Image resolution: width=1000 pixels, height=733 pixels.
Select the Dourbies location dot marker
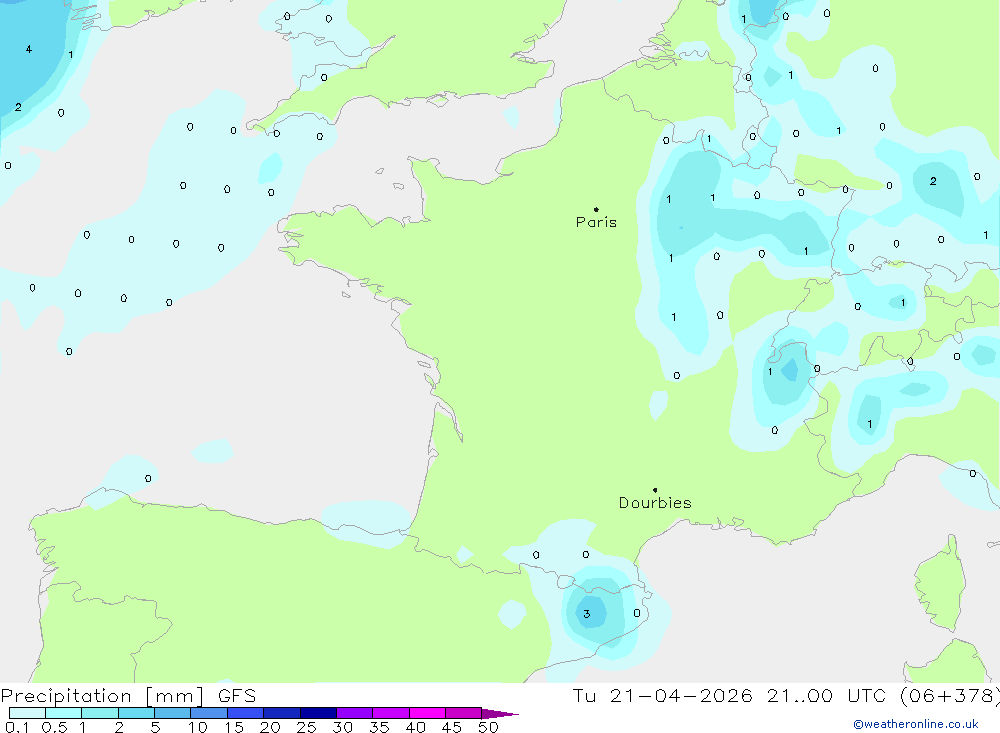pyautogui.click(x=655, y=490)
